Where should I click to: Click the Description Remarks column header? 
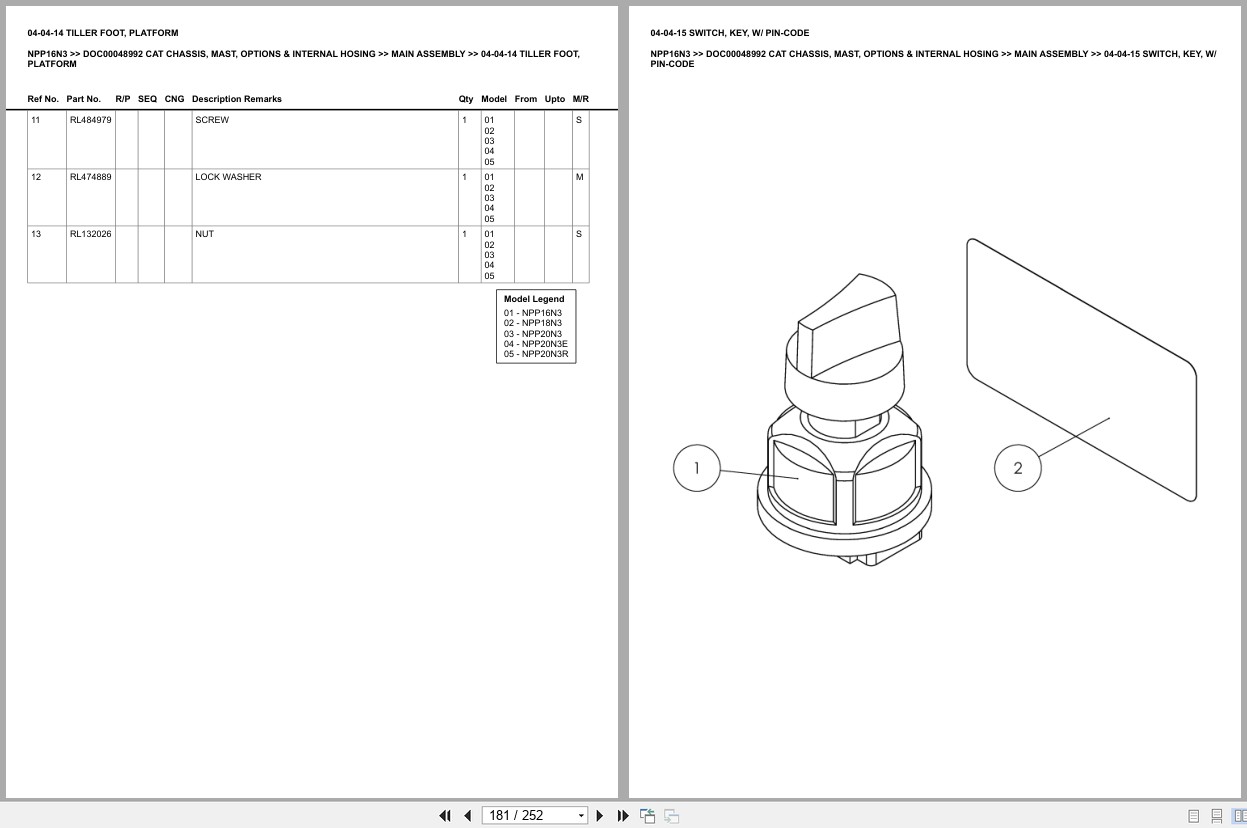click(x=237, y=99)
